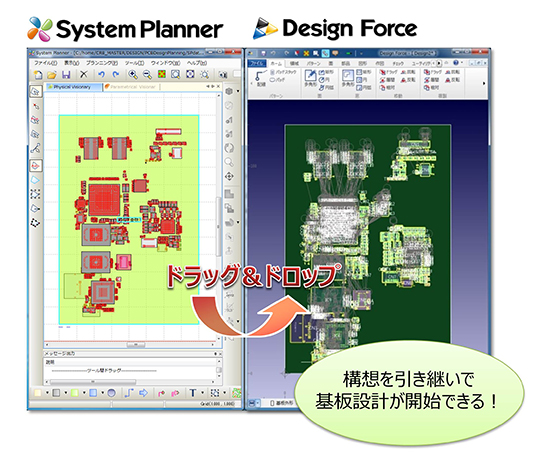Click the circle shape icon in bottom toolbar
This screenshot has width=540, height=460.
(111, 393)
